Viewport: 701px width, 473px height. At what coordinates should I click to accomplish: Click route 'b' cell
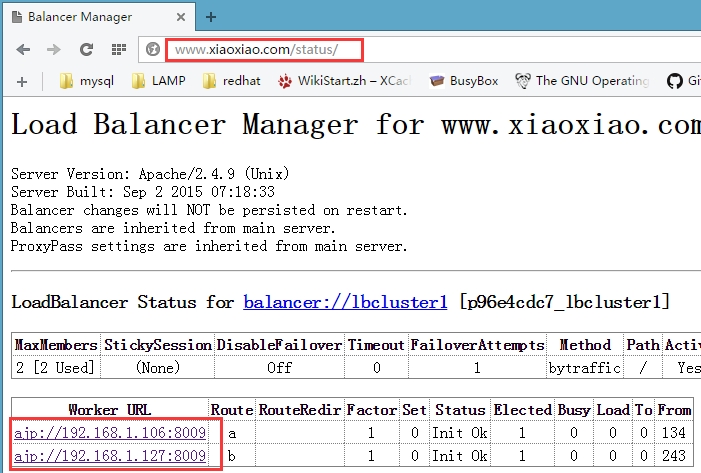[232, 456]
